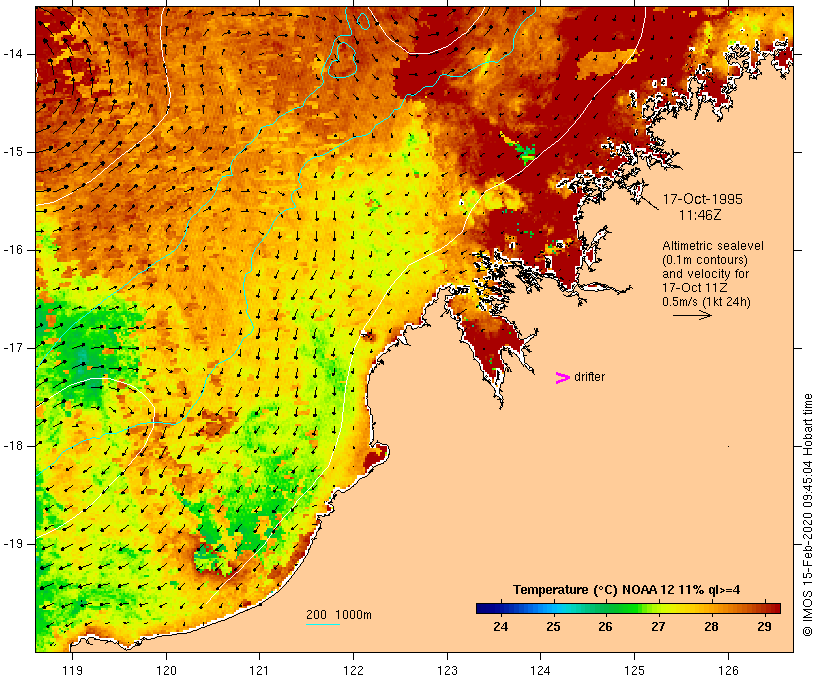820x680 pixels.
Task: Click the latitude axis label '-15'
Action: [x=13, y=152]
